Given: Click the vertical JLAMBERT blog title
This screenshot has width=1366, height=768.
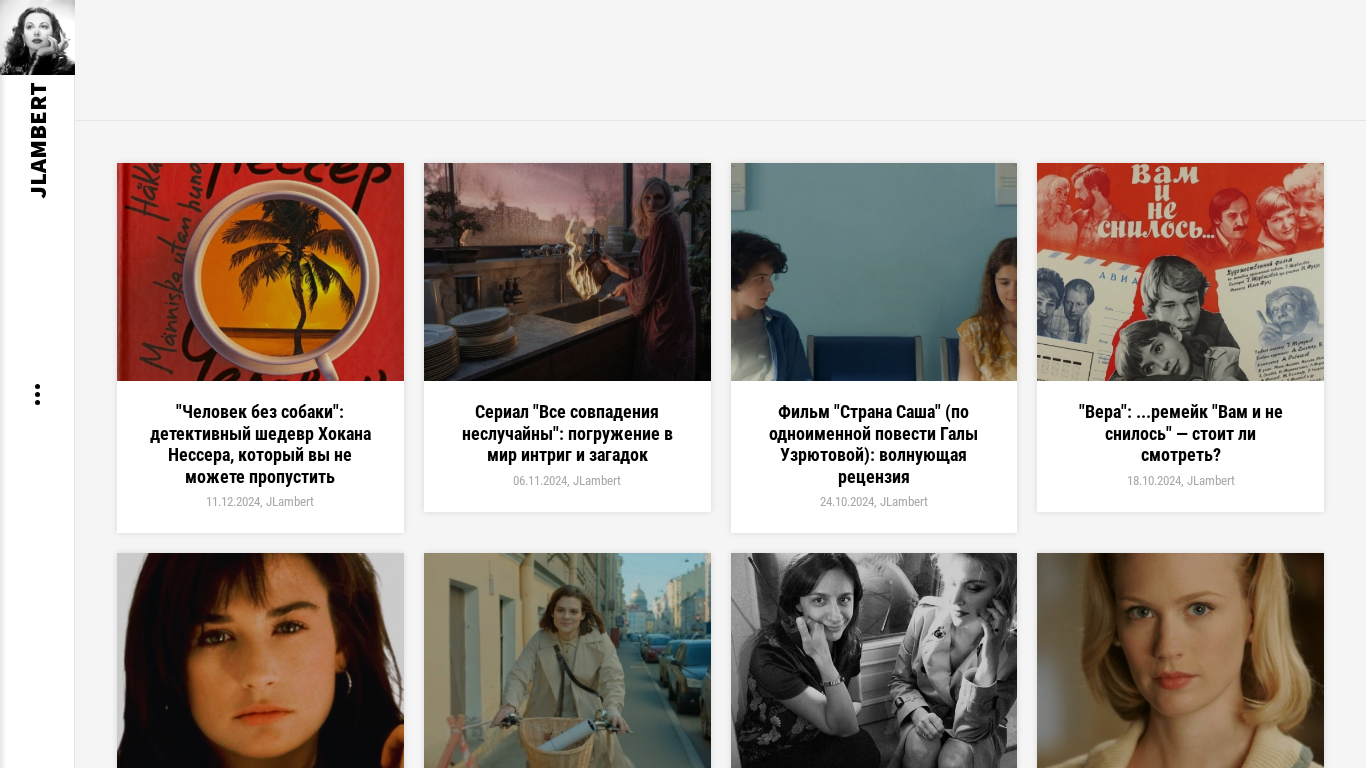Looking at the screenshot, I should pyautogui.click(x=38, y=140).
